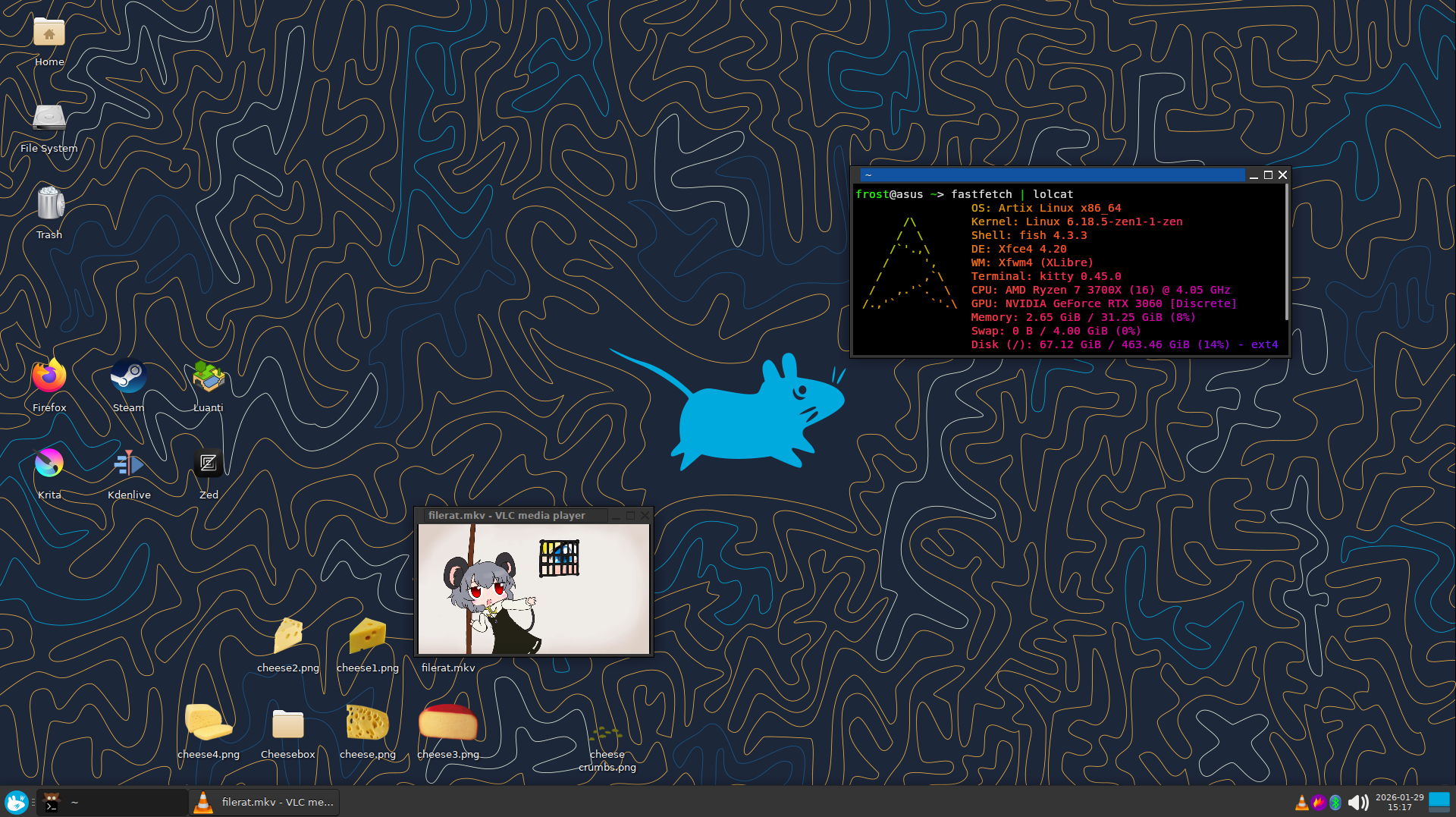Open the File System desktop icon
1456x817 pixels.
click(x=49, y=118)
